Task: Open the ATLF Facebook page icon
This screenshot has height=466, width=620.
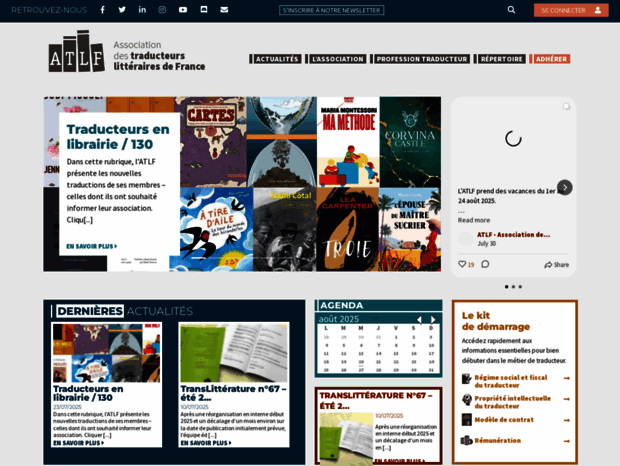Action: (x=102, y=10)
